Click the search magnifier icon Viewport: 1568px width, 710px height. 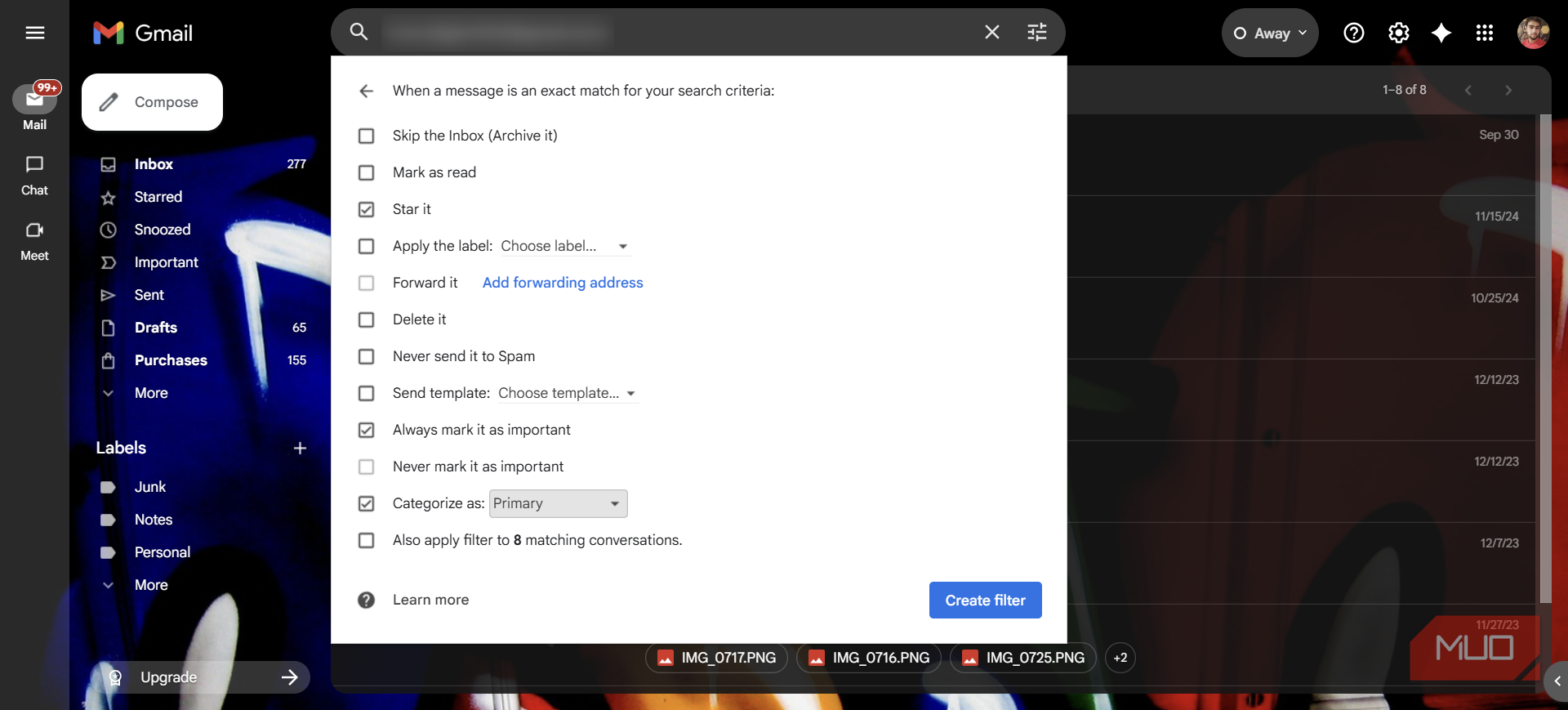point(359,32)
